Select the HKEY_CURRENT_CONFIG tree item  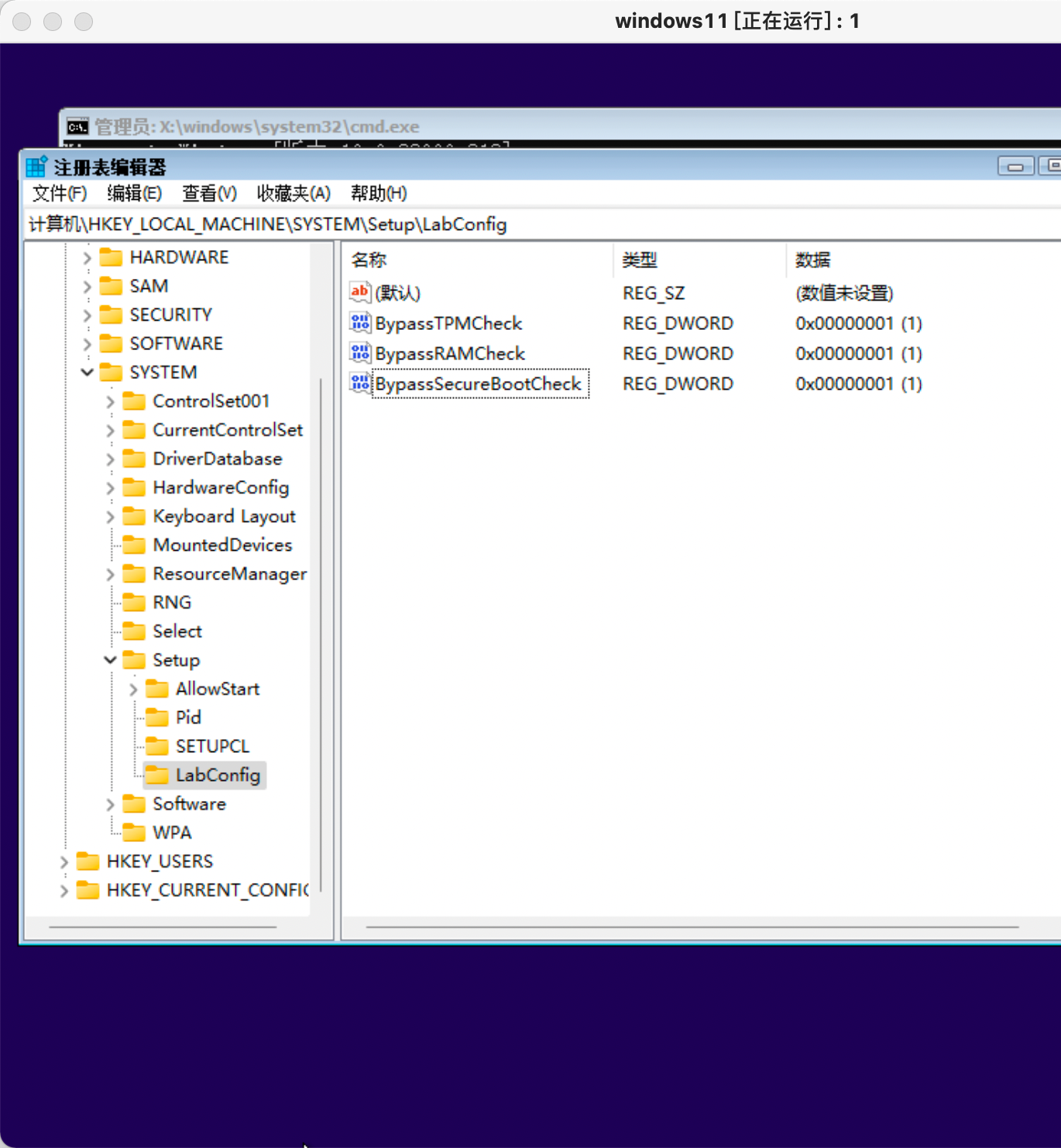[x=207, y=890]
